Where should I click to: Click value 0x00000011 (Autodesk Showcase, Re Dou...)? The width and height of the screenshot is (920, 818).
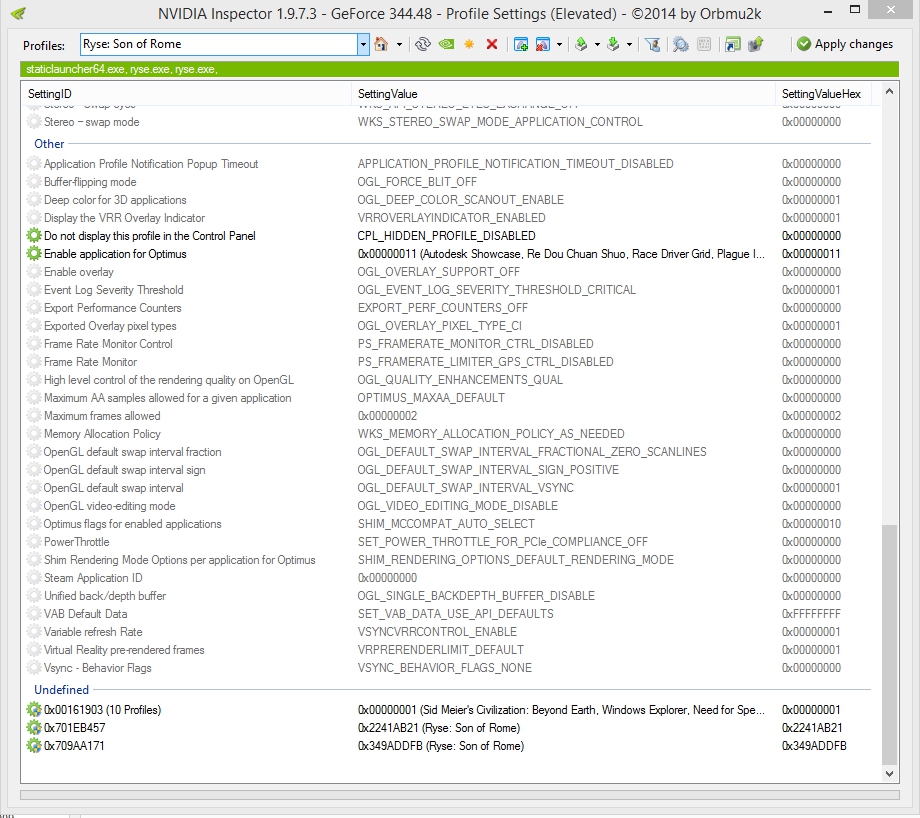click(561, 253)
